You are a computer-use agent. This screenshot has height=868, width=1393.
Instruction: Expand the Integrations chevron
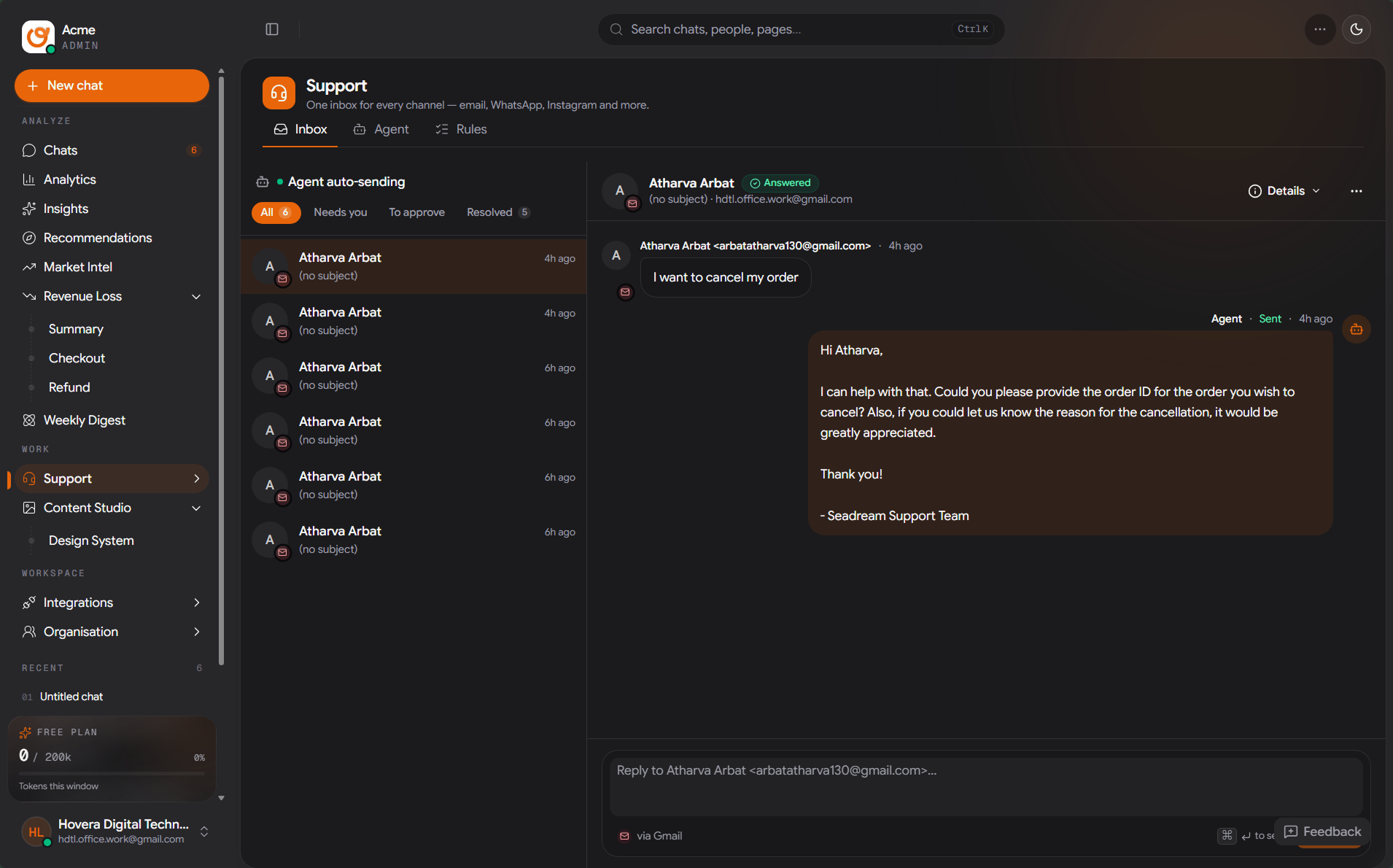click(196, 602)
